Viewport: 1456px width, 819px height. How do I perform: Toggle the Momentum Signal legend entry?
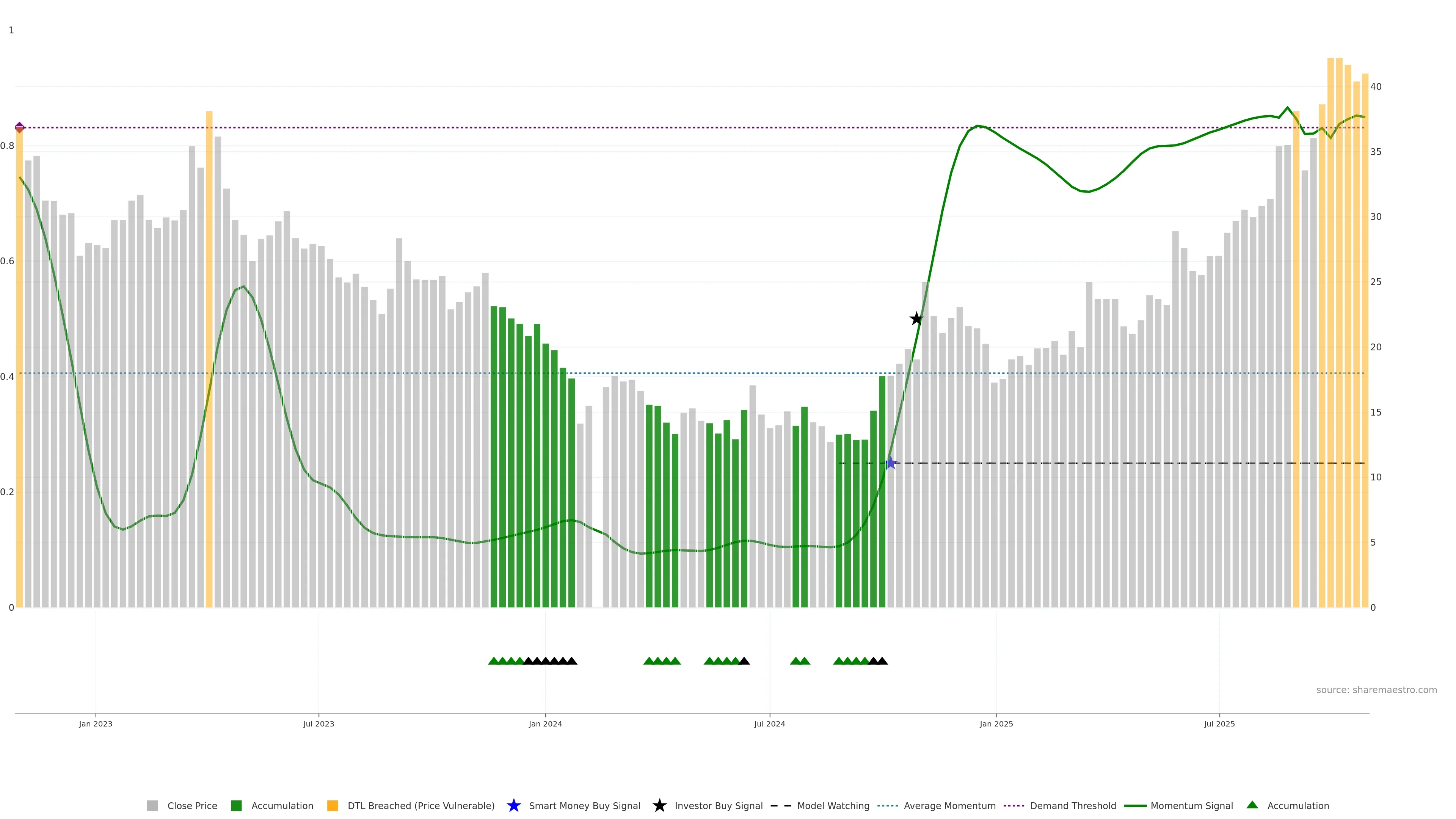click(x=1191, y=805)
